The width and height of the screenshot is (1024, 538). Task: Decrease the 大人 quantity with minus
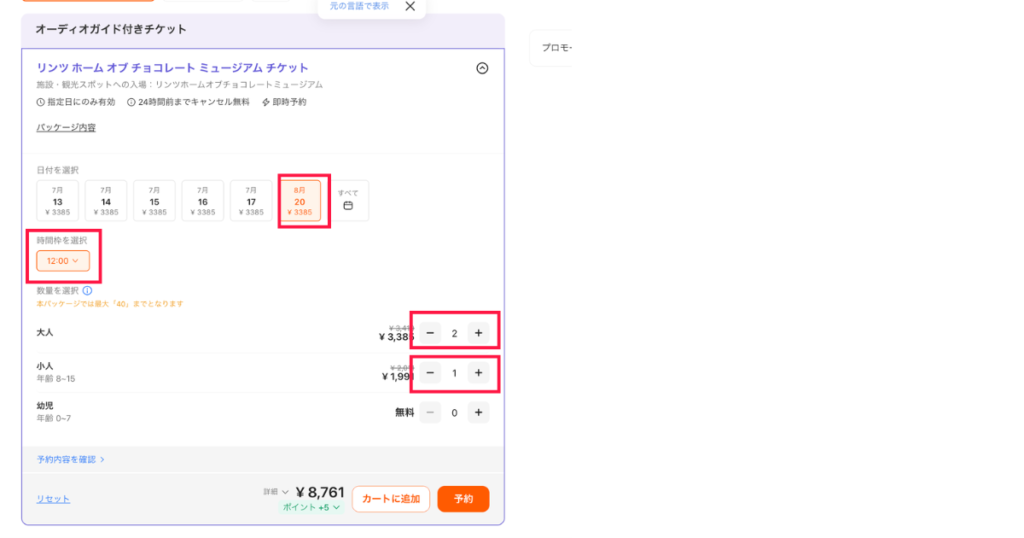[x=430, y=333]
